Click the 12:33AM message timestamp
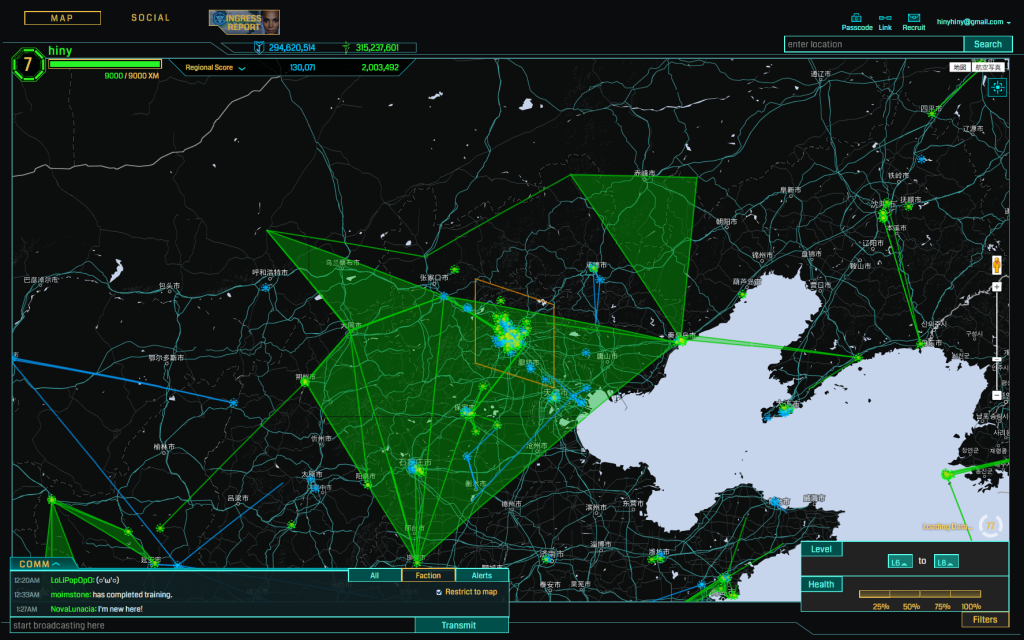This screenshot has height=640, width=1024. point(27,595)
